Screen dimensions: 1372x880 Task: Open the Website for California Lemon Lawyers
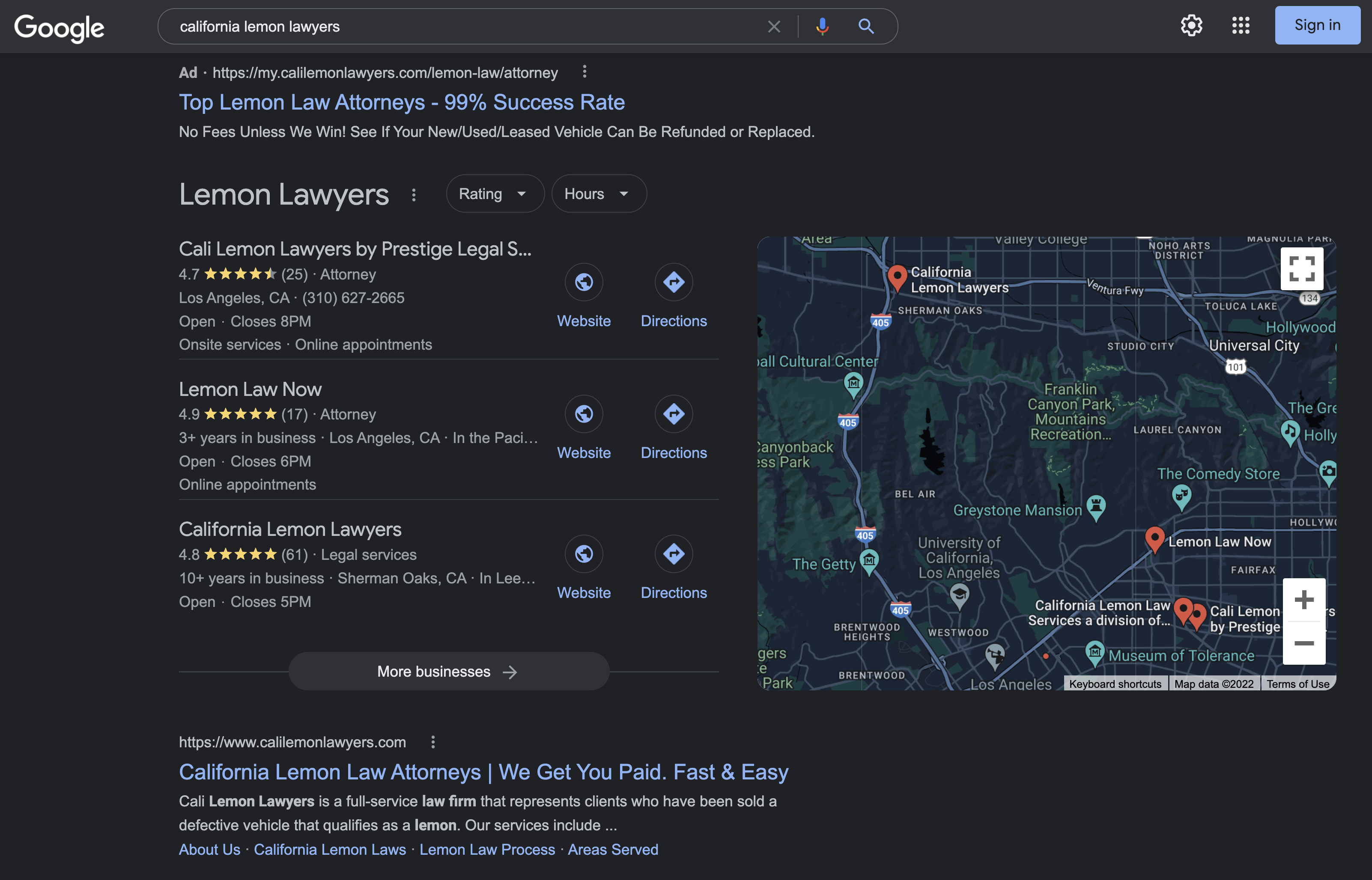(x=584, y=554)
